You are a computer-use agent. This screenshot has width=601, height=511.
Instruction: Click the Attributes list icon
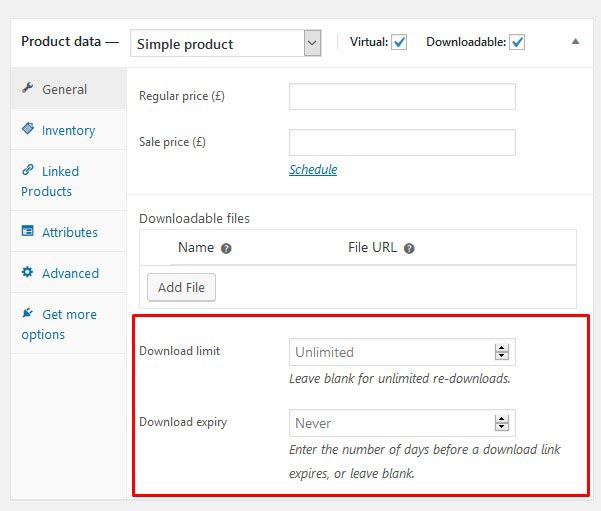click(28, 231)
